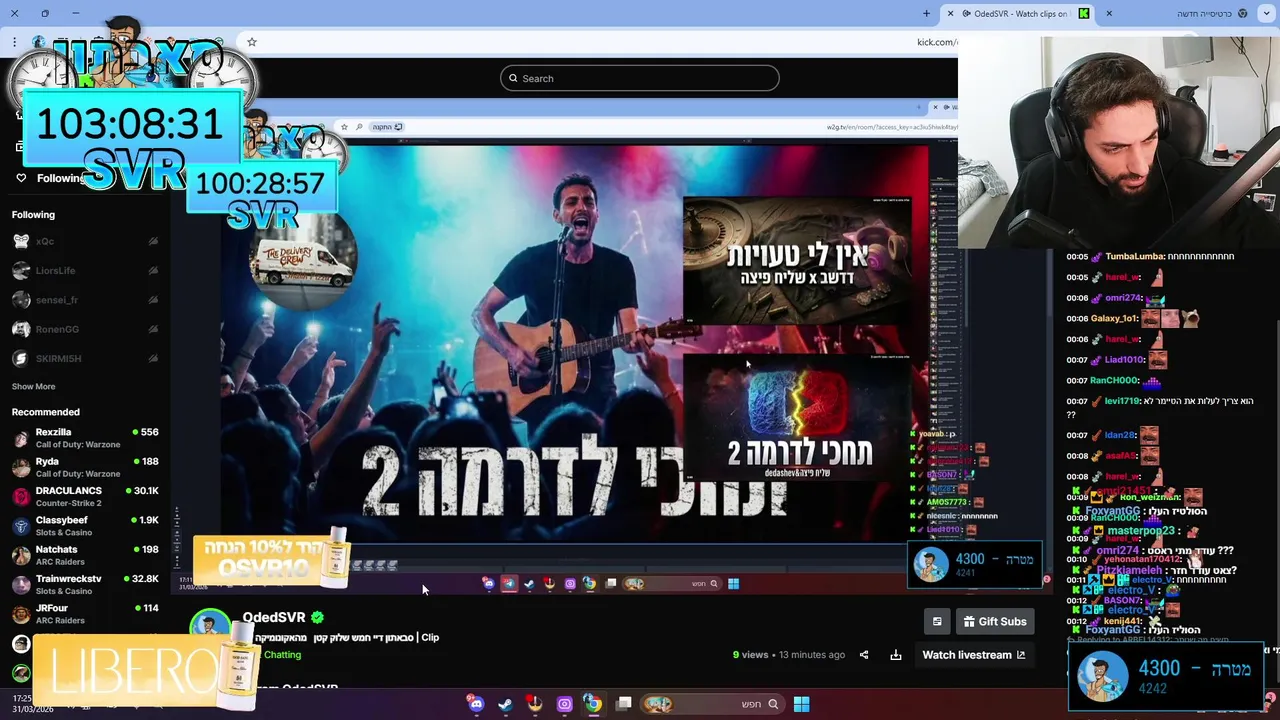The width and height of the screenshot is (1280, 720).
Task: Click the Gift Subs button
Action: tap(995, 621)
